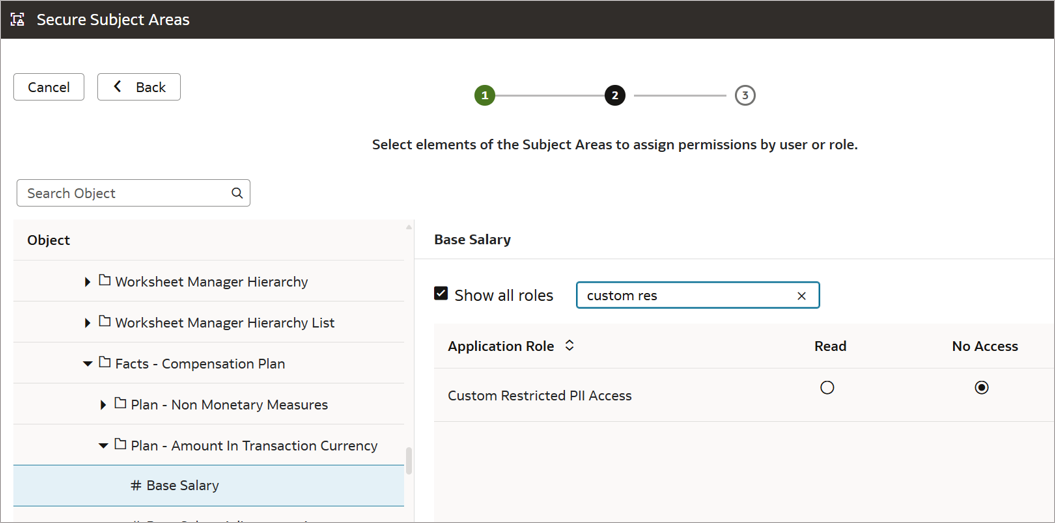The height and width of the screenshot is (523, 1055).
Task: Click the sort arrows beside Application Role
Action: [x=570, y=346]
